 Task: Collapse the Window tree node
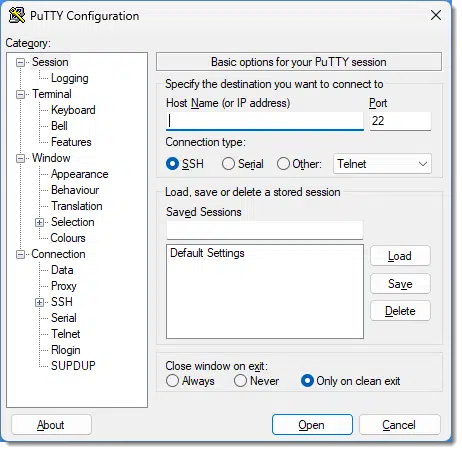21,158
